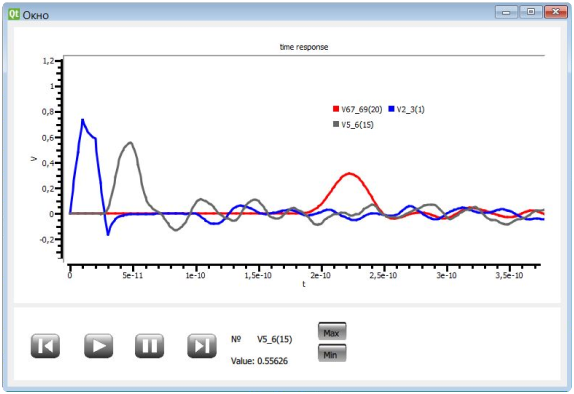Skip to last frame with skip-forward button
This screenshot has height=394, width=574.
(x=202, y=346)
